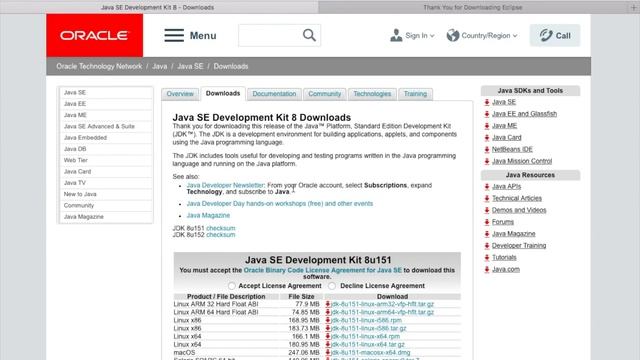Image resolution: width=640 pixels, height=360 pixels.
Task: Click download arrow icon beside Java EE and Glassfish
Action: tap(487, 114)
